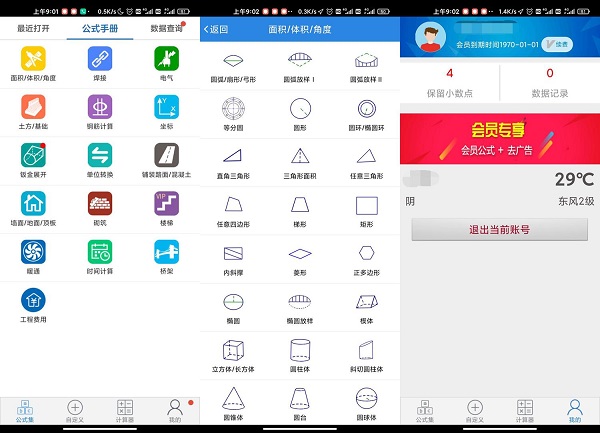Select the 斜切圆柱体 truncated cylinder formula
600x433 pixels.
[x=367, y=356]
